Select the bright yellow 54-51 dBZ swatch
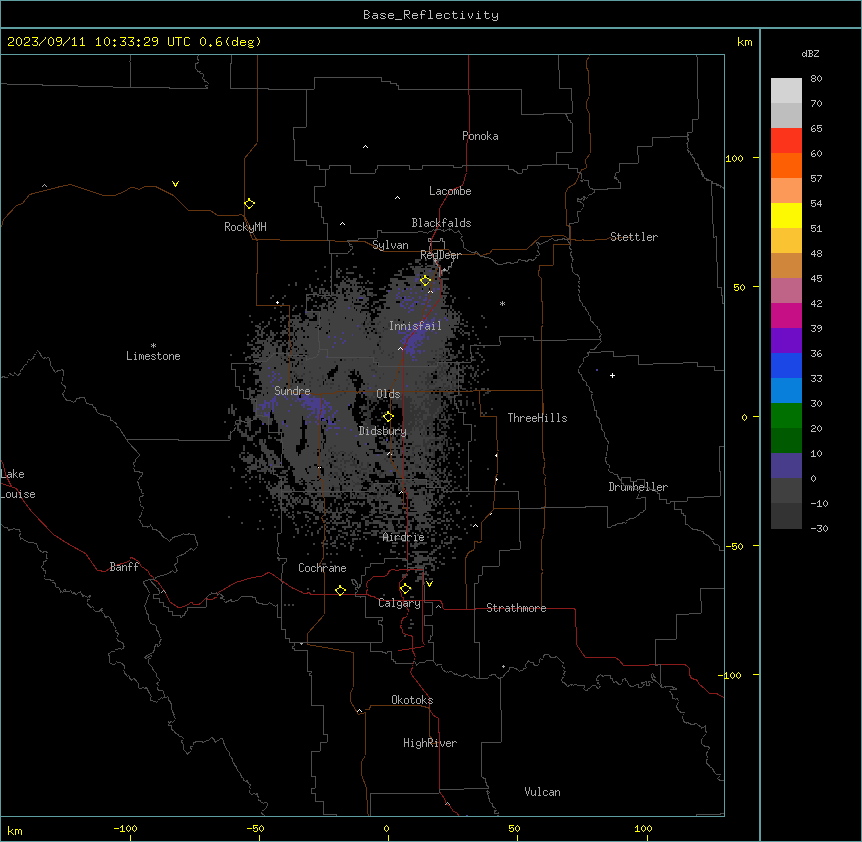 pos(786,215)
